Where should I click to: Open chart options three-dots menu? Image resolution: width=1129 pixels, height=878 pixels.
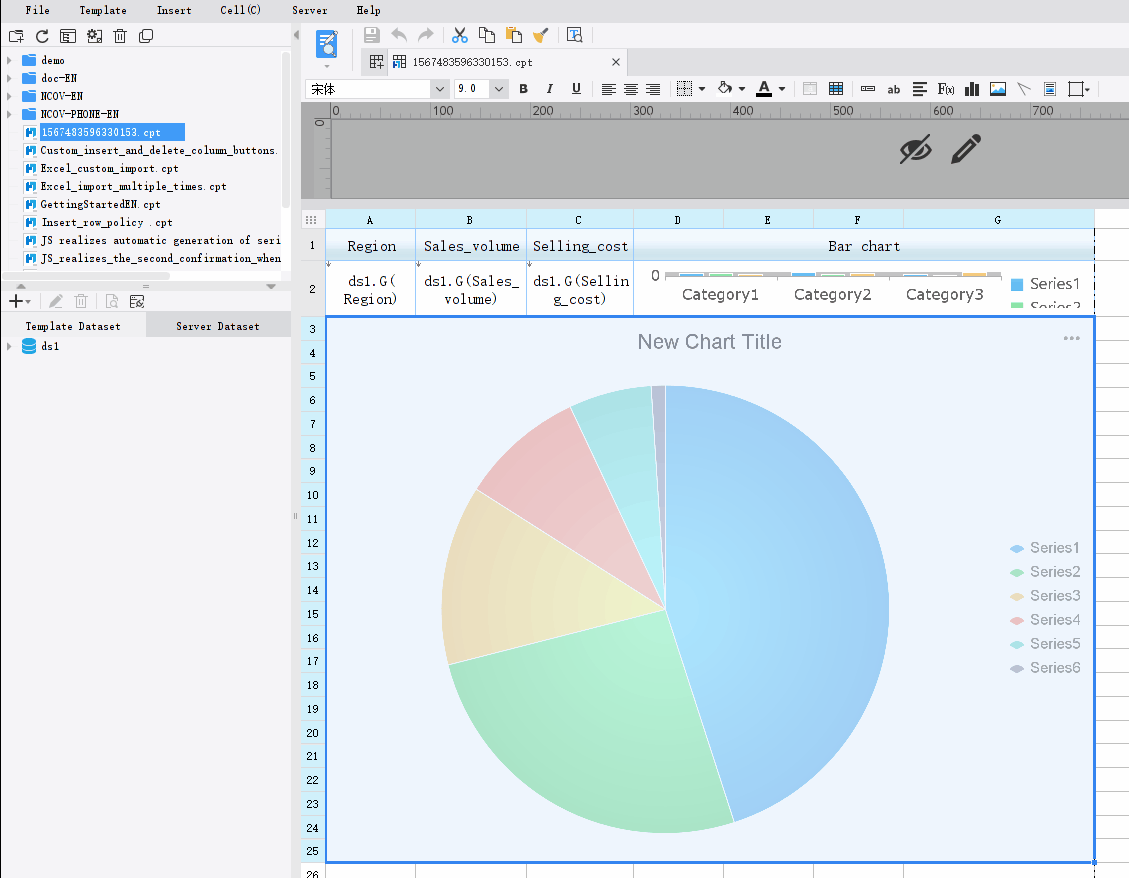pos(1071,339)
